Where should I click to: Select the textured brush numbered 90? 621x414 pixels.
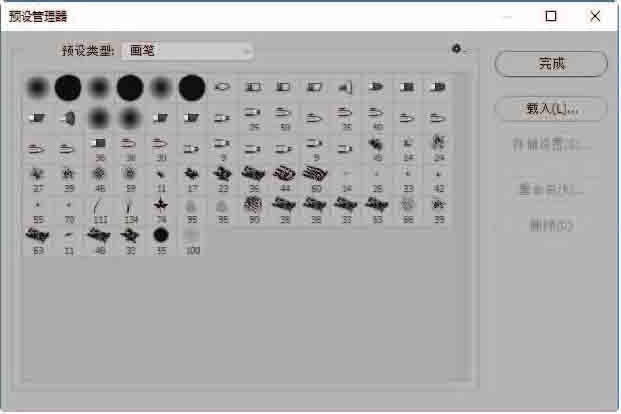(x=253, y=211)
